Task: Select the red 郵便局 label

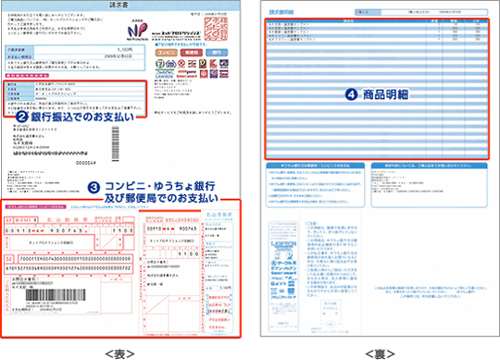Action: click(192, 53)
